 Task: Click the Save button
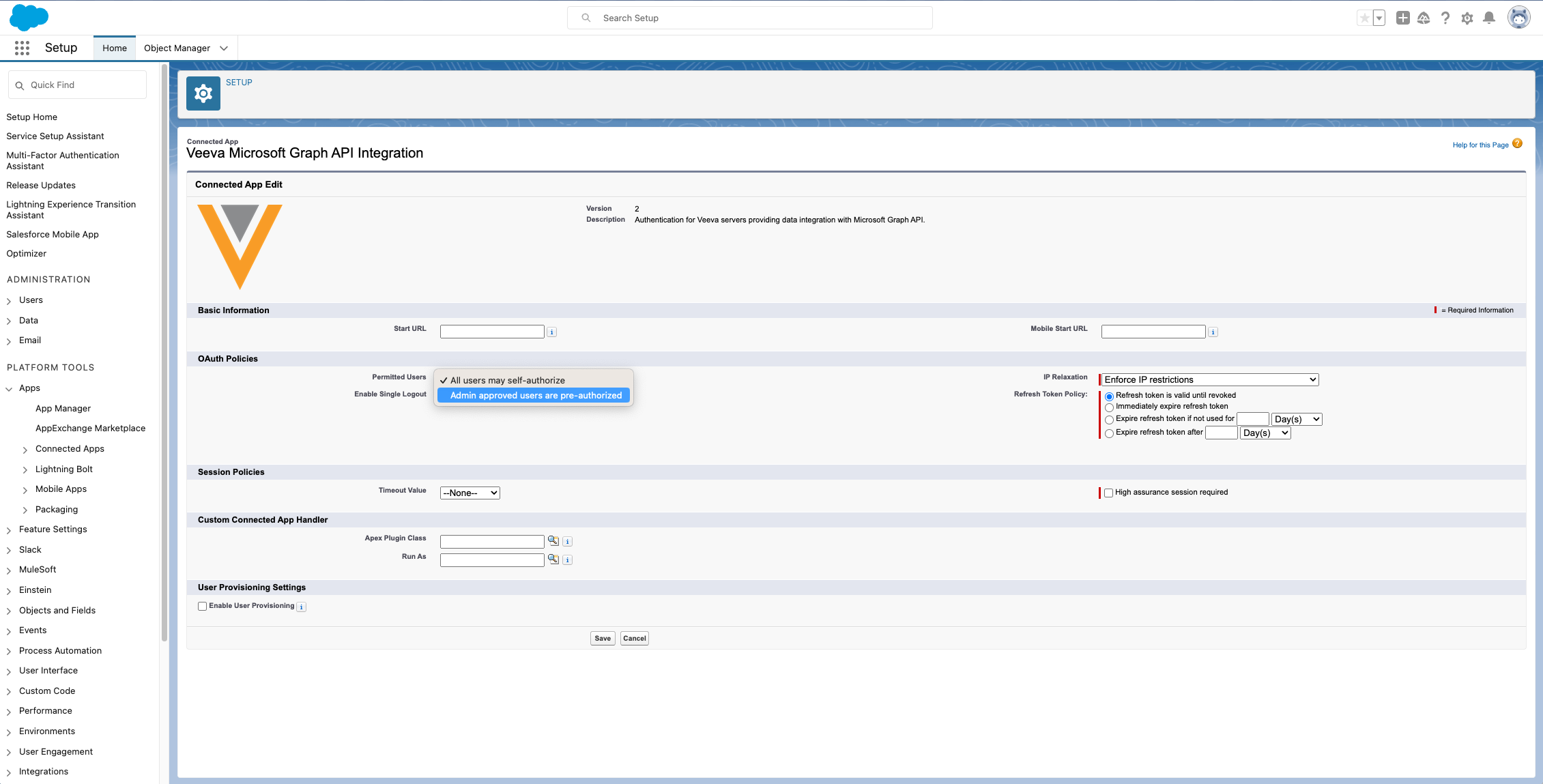pos(603,639)
